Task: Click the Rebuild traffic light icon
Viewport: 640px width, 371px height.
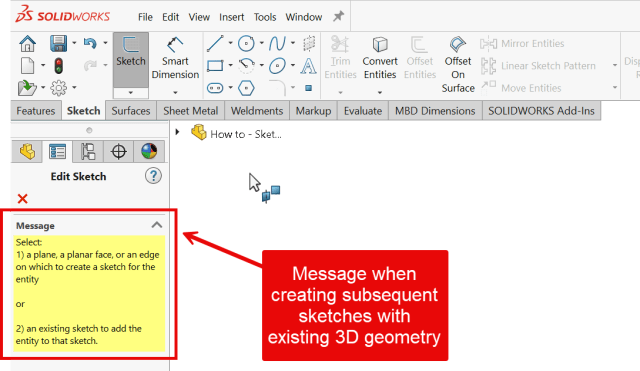Action: click(x=58, y=65)
